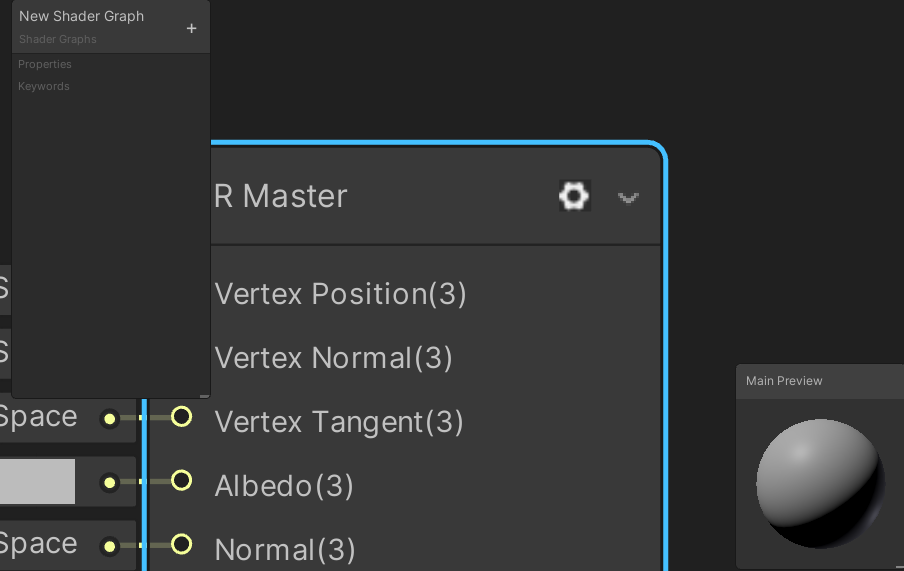Click the New Shader Graph blackboard title
Image resolution: width=904 pixels, height=571 pixels.
(x=82, y=17)
